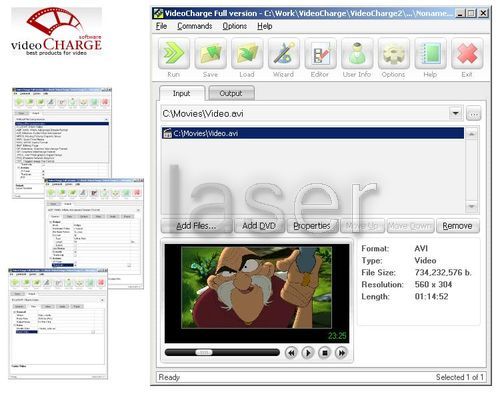The image size is (500, 400).
Task: Switch to the Input tab
Action: click(181, 93)
